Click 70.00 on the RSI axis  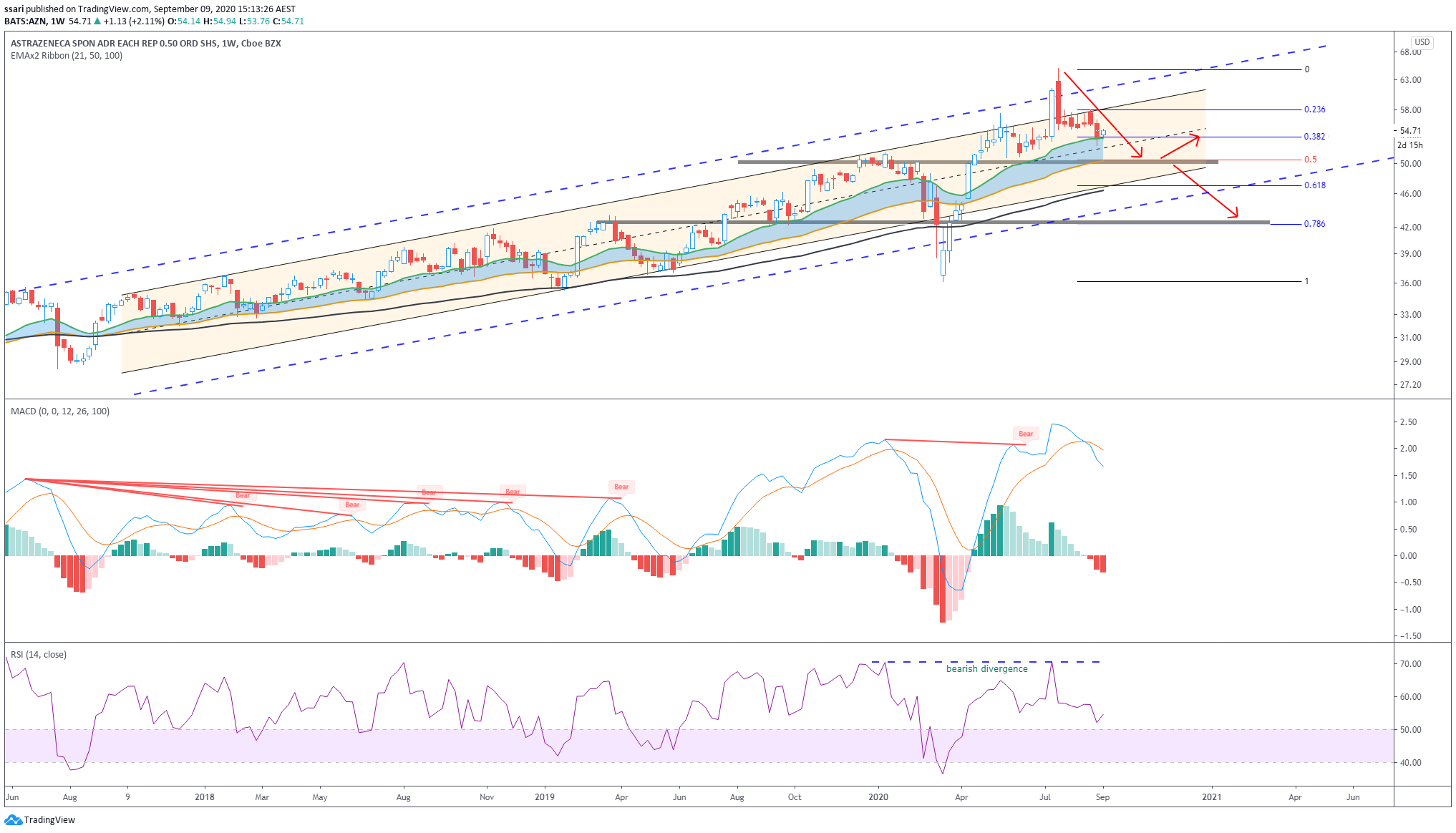[x=1410, y=664]
